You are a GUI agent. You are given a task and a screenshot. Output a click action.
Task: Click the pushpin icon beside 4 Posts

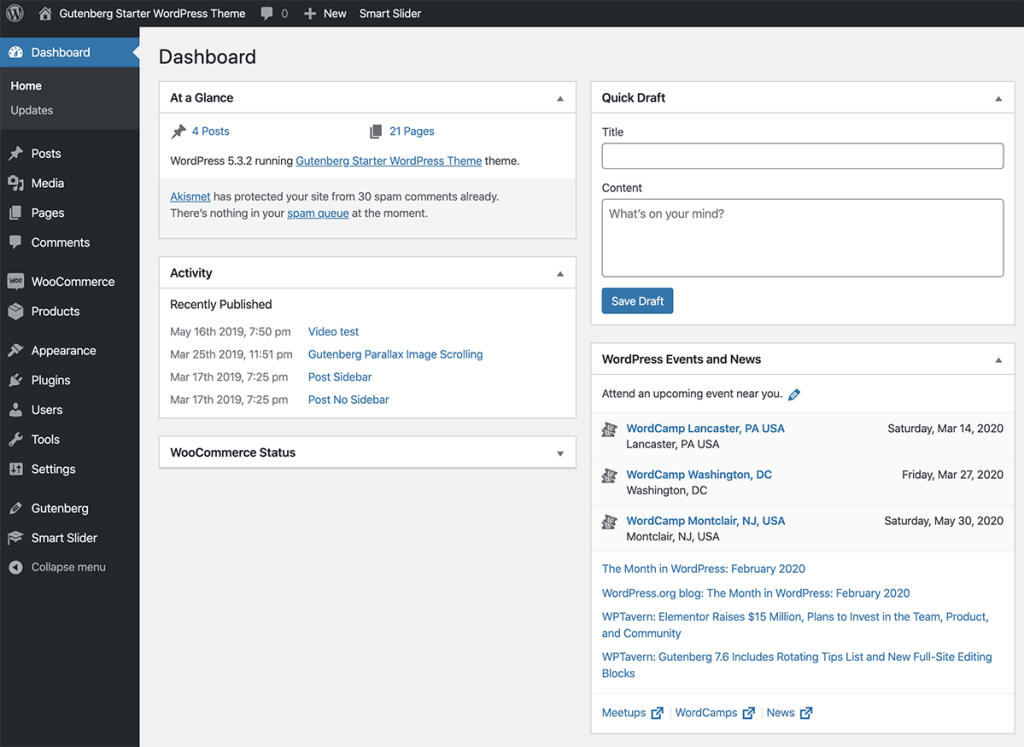(178, 131)
